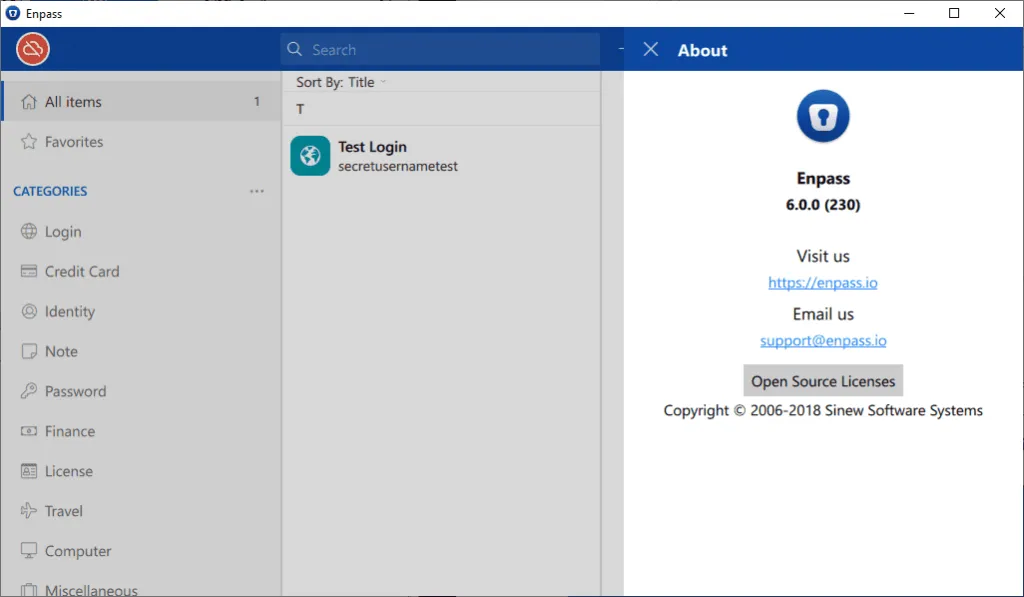Open the Categories three-dot options menu

[257, 191]
